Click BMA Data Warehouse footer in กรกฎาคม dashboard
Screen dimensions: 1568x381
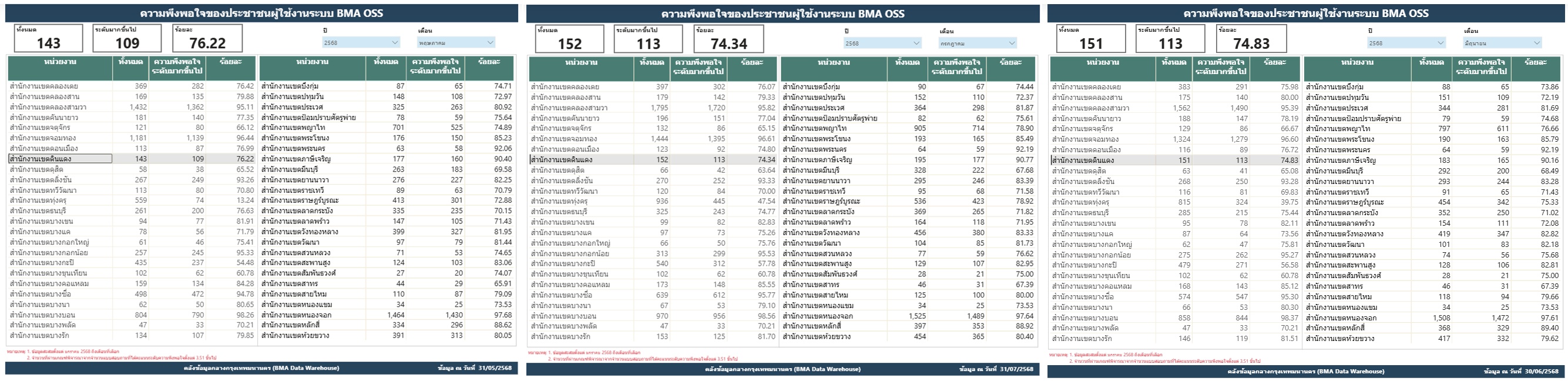(783, 369)
